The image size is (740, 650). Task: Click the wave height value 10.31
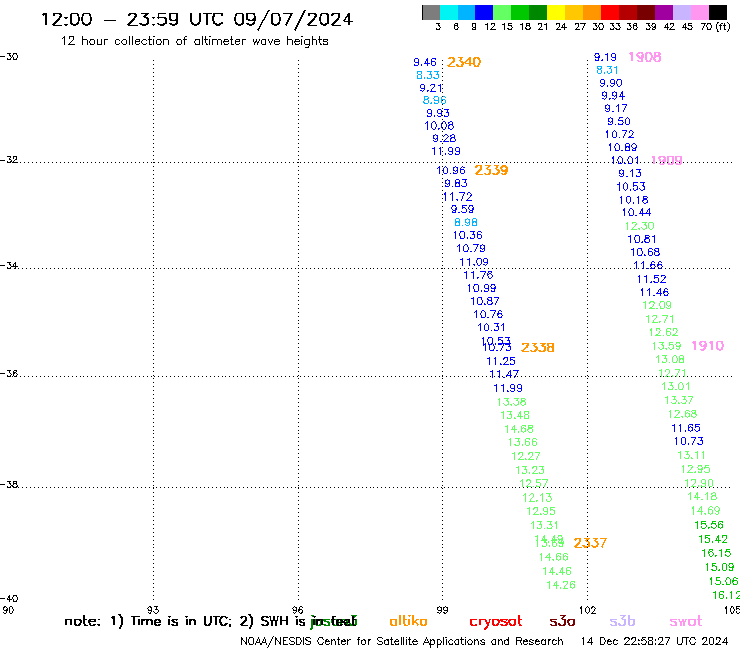(x=491, y=327)
